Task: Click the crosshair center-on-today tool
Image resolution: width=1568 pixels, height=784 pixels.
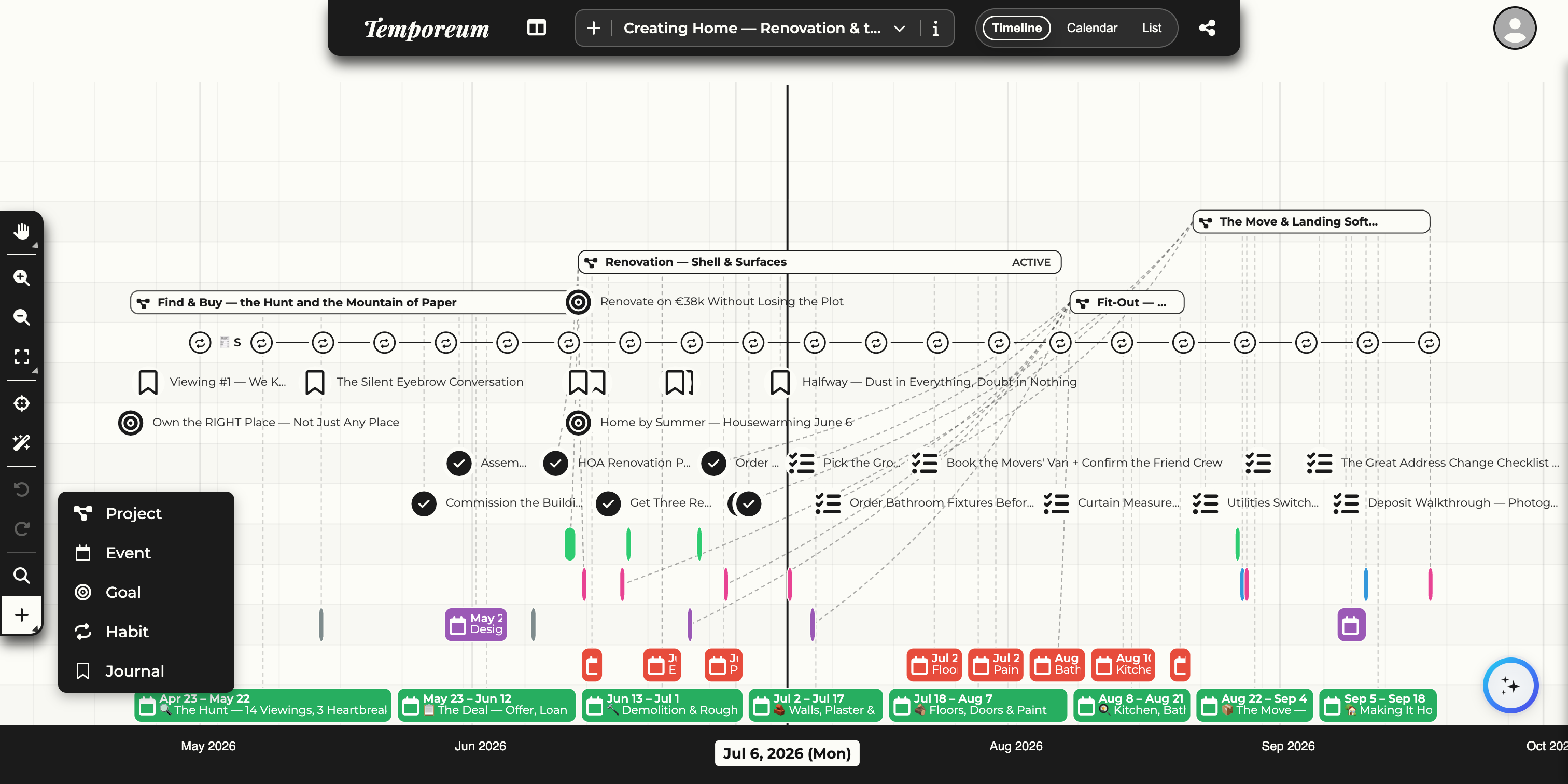Action: pyautogui.click(x=22, y=403)
